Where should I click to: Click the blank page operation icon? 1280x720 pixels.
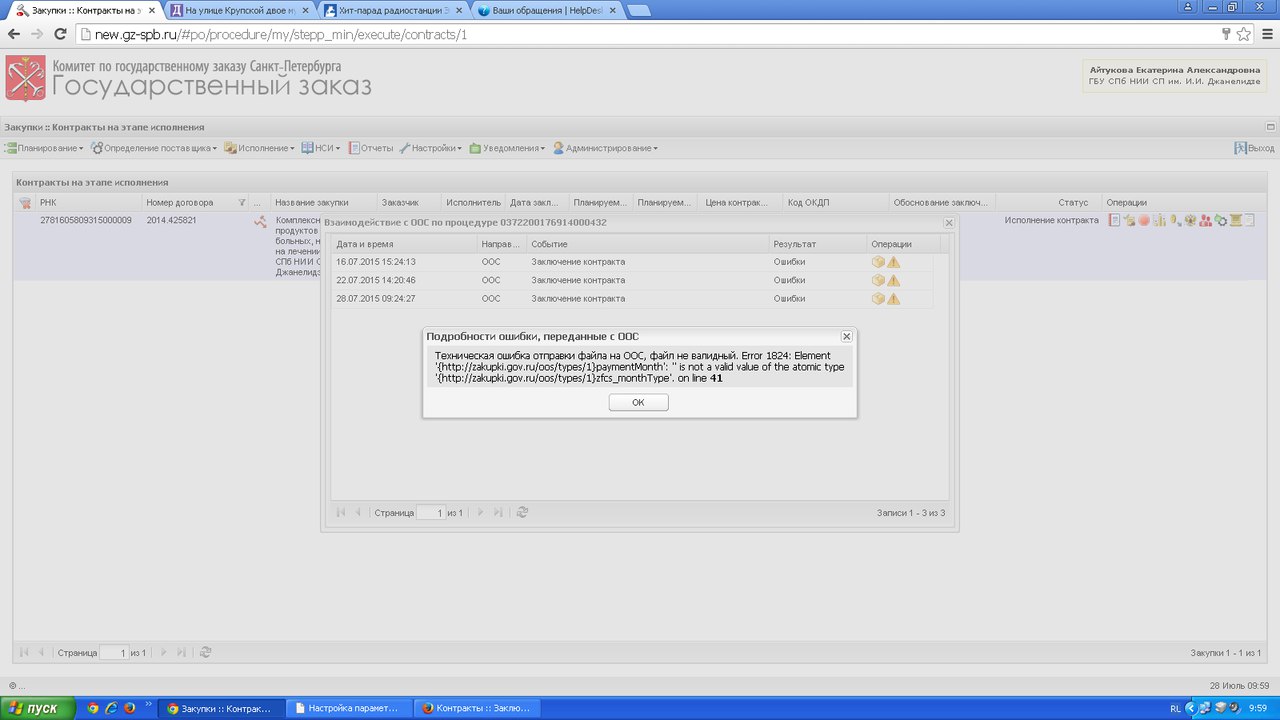(1250, 220)
